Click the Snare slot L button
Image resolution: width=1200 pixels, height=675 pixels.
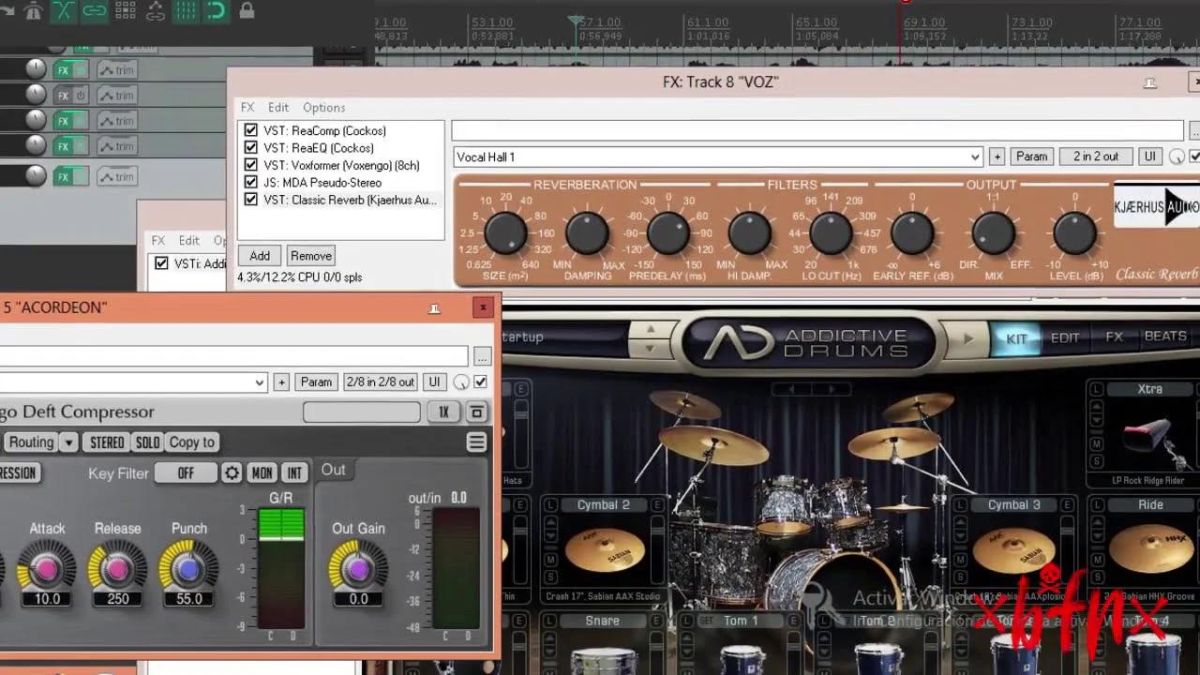pos(548,621)
